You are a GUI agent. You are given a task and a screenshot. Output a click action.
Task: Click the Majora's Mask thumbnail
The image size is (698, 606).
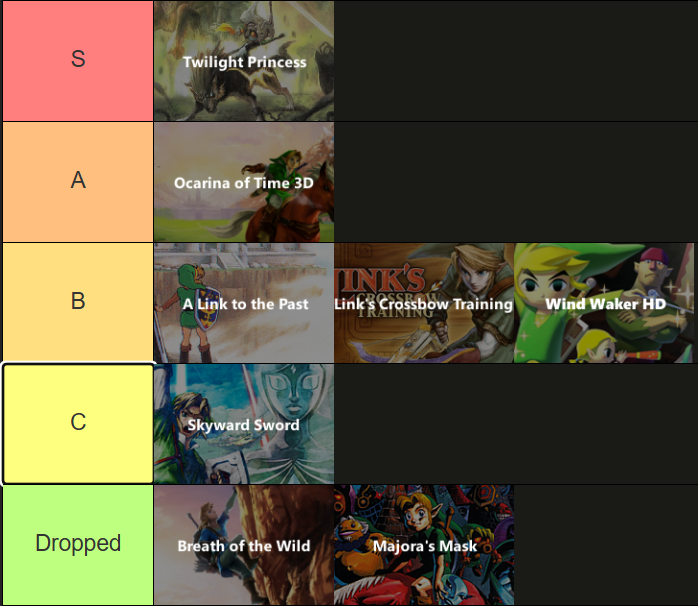[x=423, y=545]
